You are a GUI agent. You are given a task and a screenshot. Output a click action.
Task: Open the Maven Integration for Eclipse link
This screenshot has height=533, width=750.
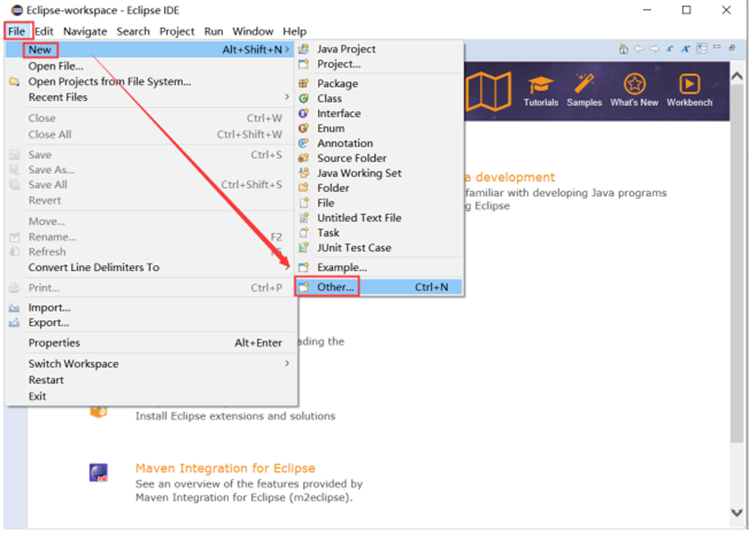[x=225, y=468]
